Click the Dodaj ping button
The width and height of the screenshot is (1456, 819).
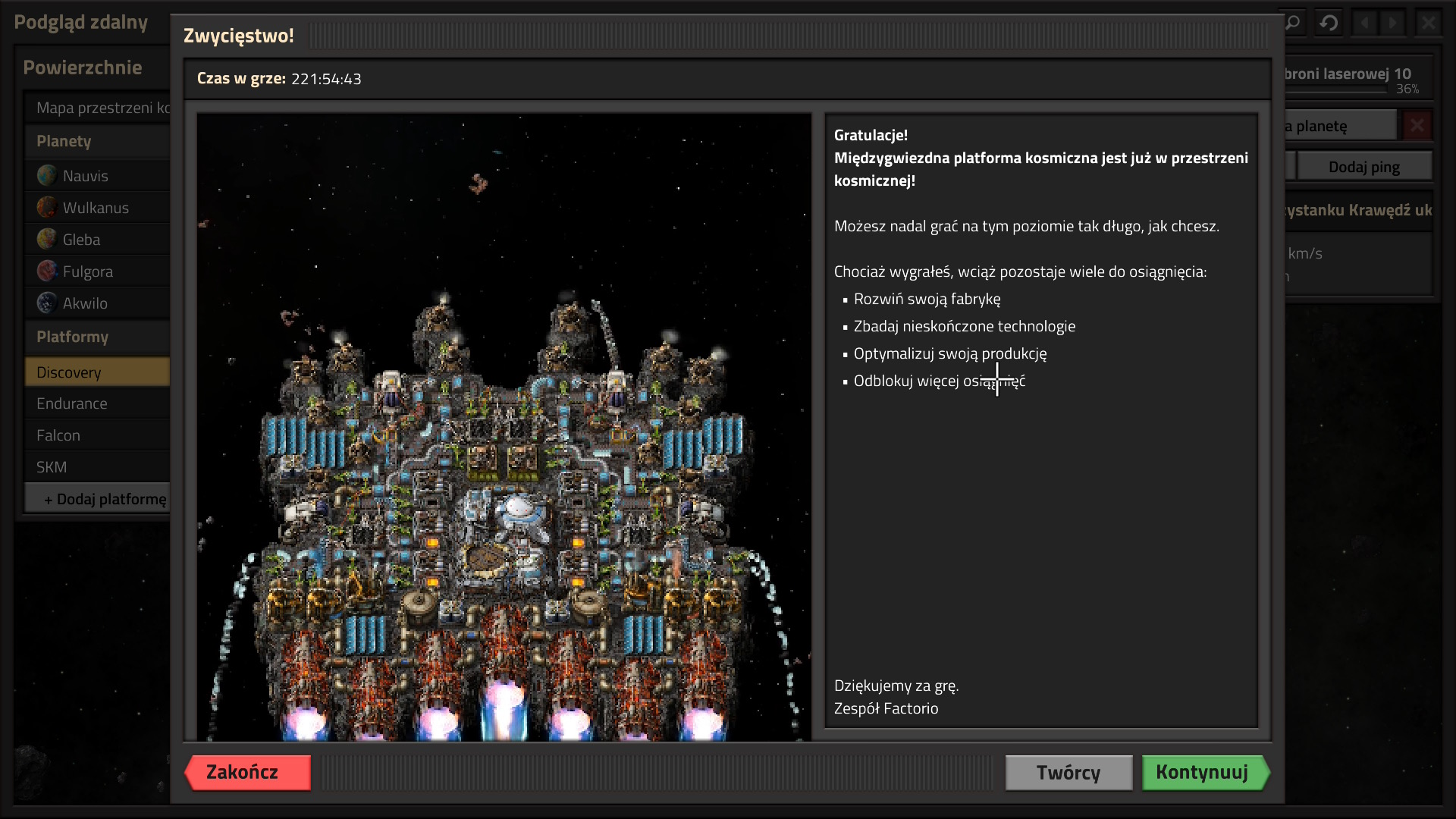point(1364,167)
